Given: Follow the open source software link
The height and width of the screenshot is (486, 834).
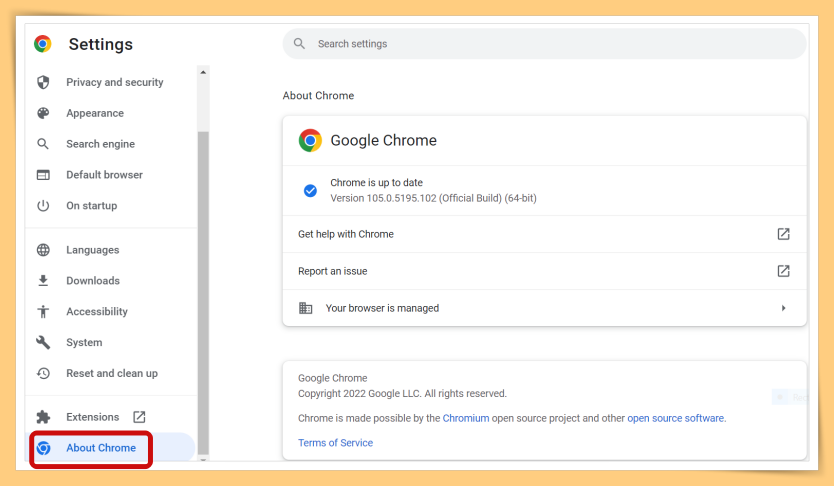Looking at the screenshot, I should tap(675, 418).
